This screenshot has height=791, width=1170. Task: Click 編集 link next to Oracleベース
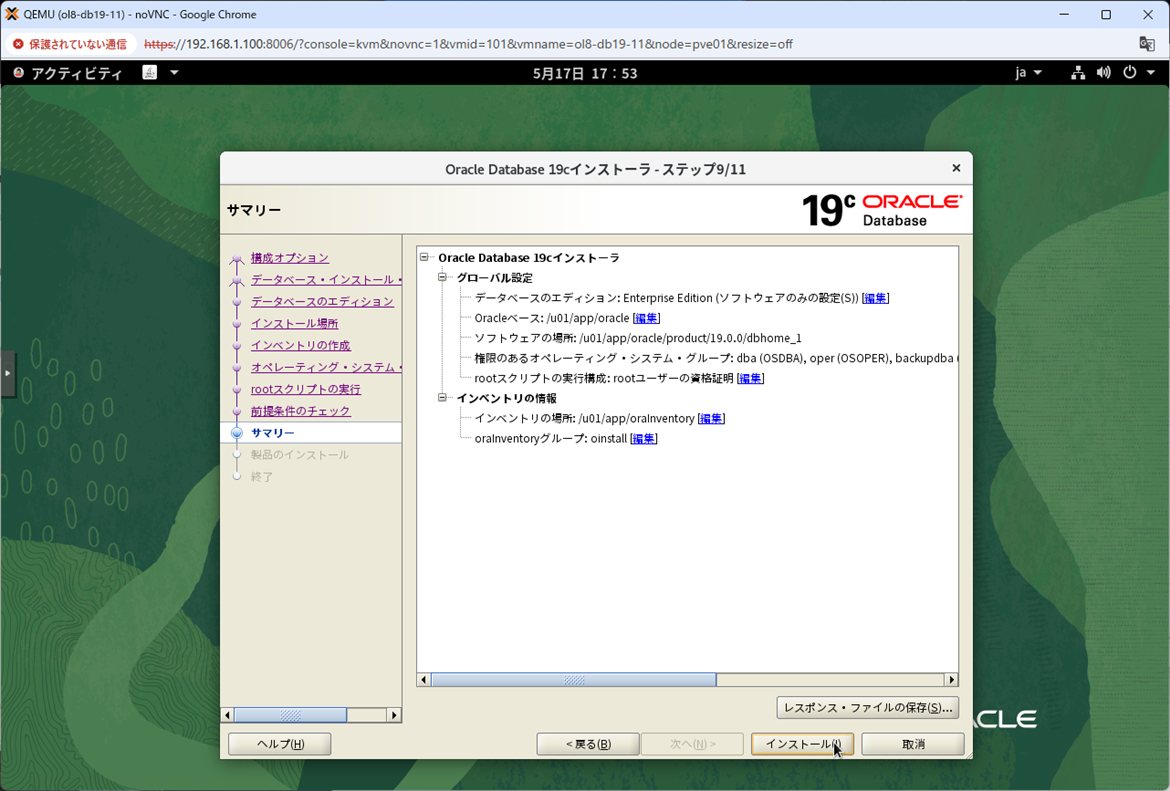tap(646, 318)
